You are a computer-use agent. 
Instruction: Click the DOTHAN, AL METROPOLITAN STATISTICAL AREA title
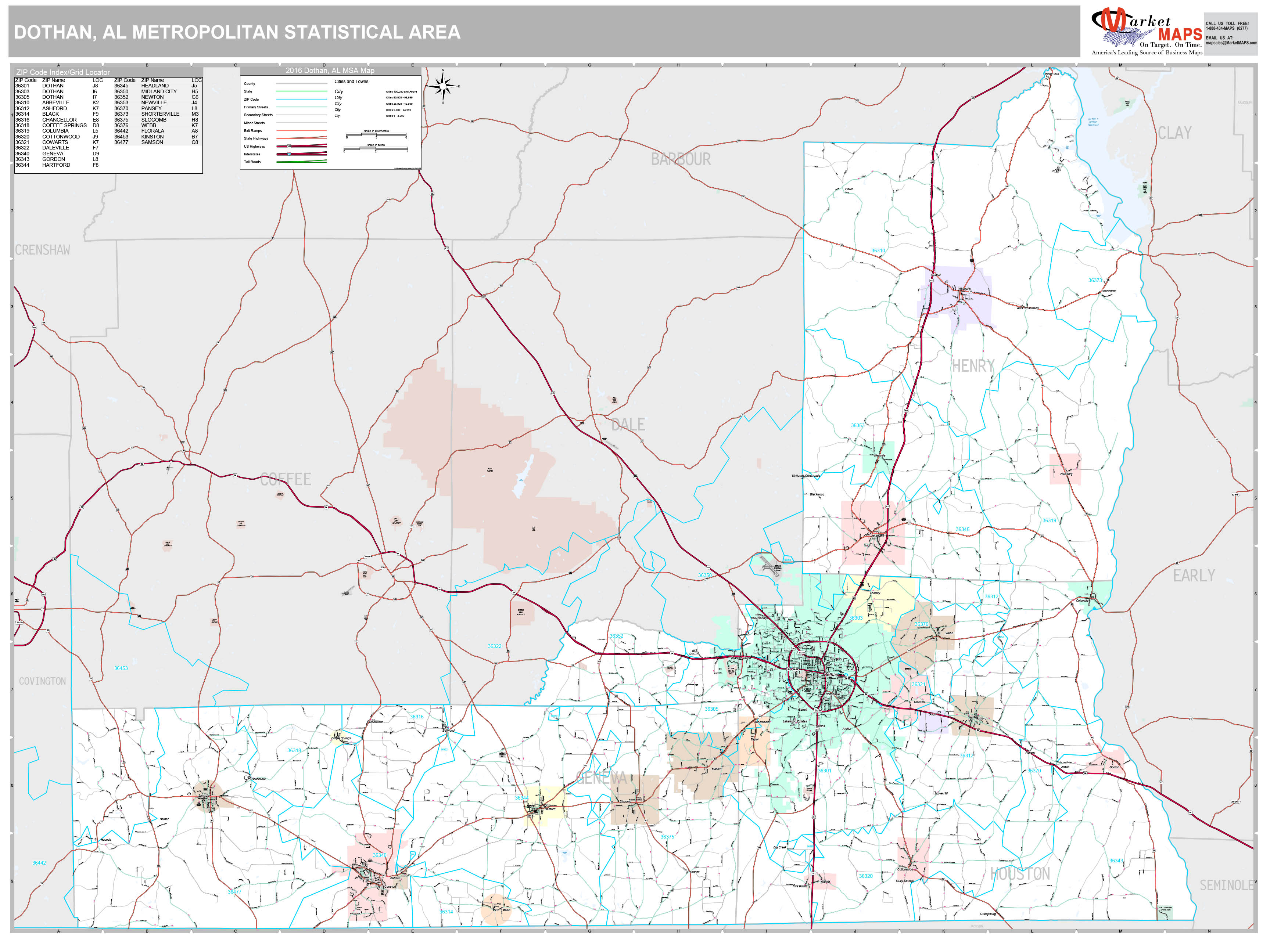(x=236, y=33)
